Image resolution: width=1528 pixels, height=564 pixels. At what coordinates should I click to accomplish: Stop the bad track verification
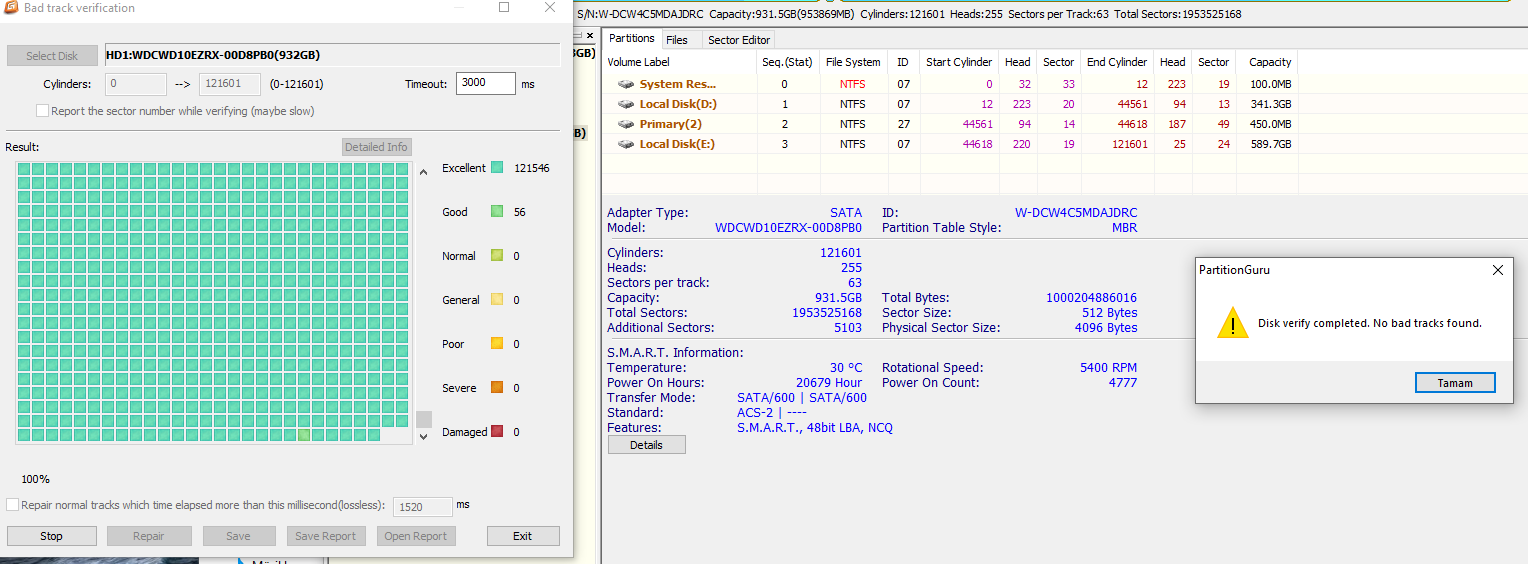point(52,536)
